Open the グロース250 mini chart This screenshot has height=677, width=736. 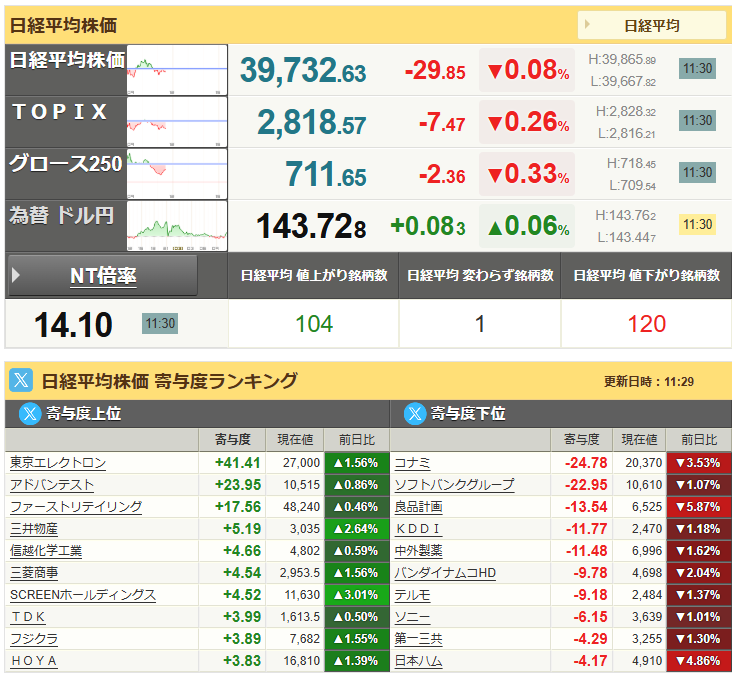pos(177,174)
